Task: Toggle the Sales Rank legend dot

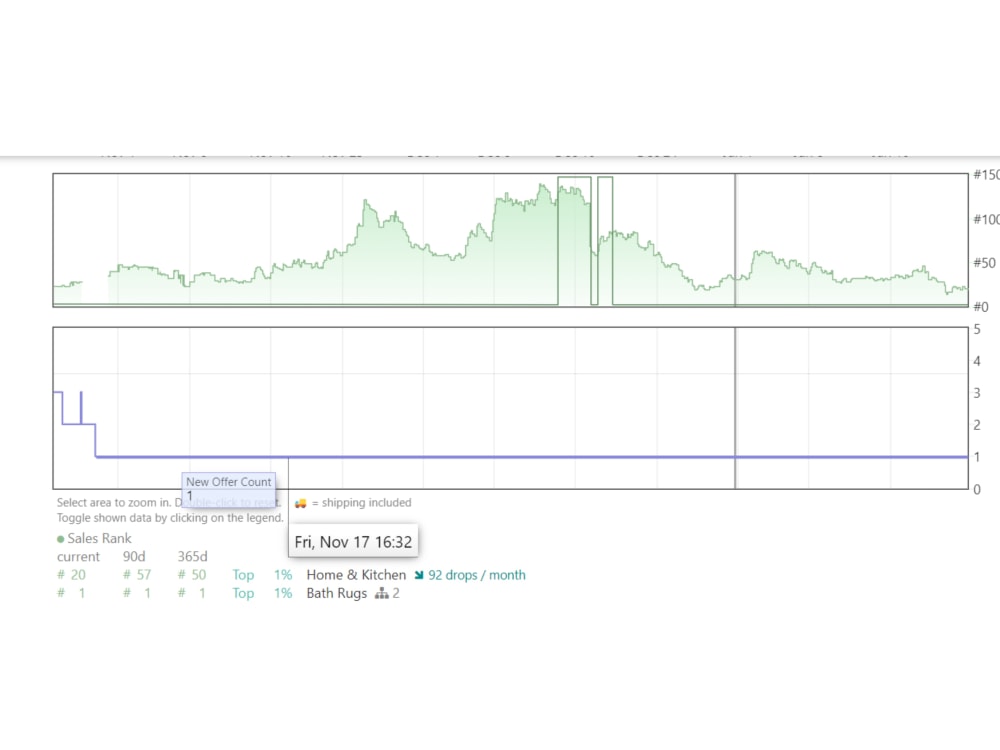Action: click(x=61, y=539)
